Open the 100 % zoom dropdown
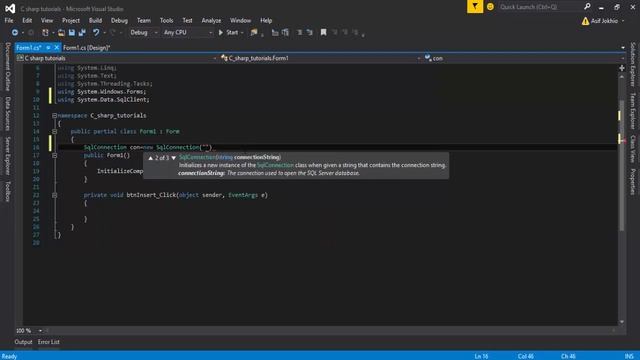Viewport: 640px width, 360px height. pyautogui.click(x=40, y=331)
